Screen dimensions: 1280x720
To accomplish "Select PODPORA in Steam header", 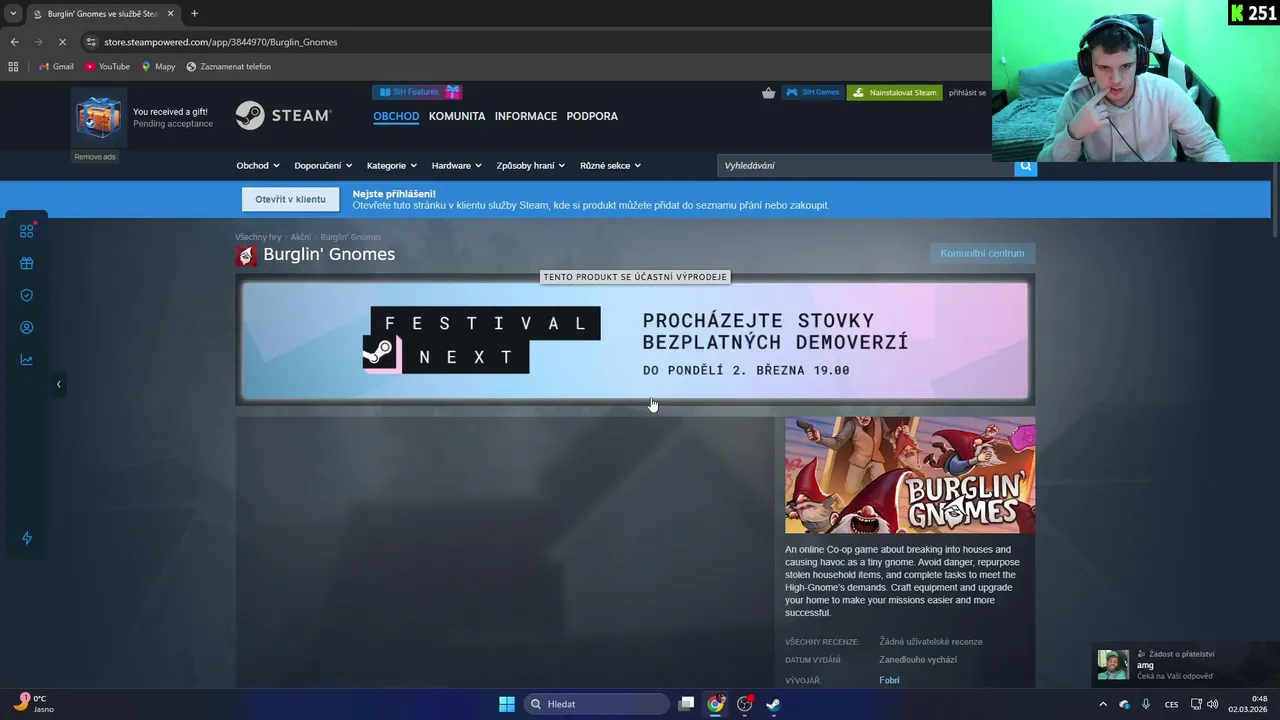I will click(x=592, y=116).
